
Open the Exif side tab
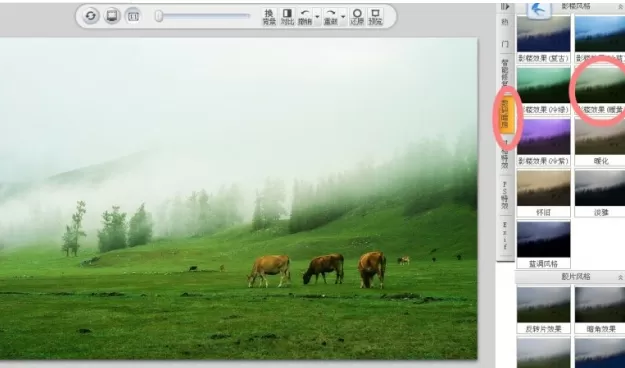coord(505,236)
